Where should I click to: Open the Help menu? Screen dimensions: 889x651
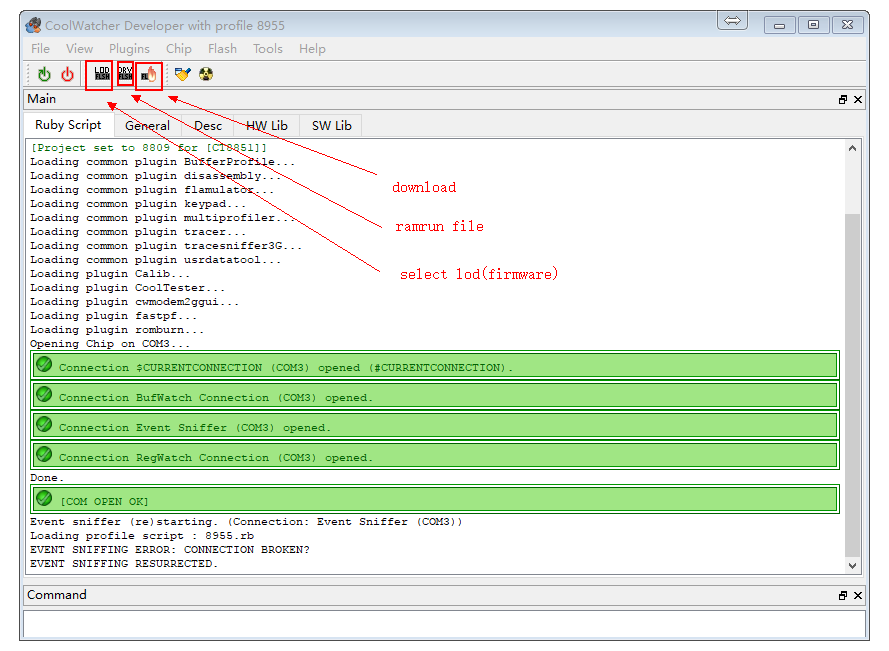[x=312, y=49]
